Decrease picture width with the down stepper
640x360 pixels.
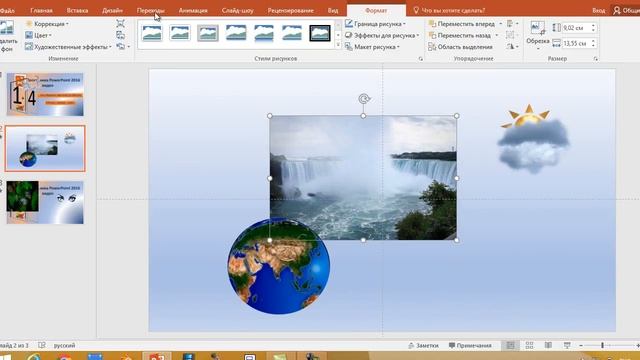(593, 45)
